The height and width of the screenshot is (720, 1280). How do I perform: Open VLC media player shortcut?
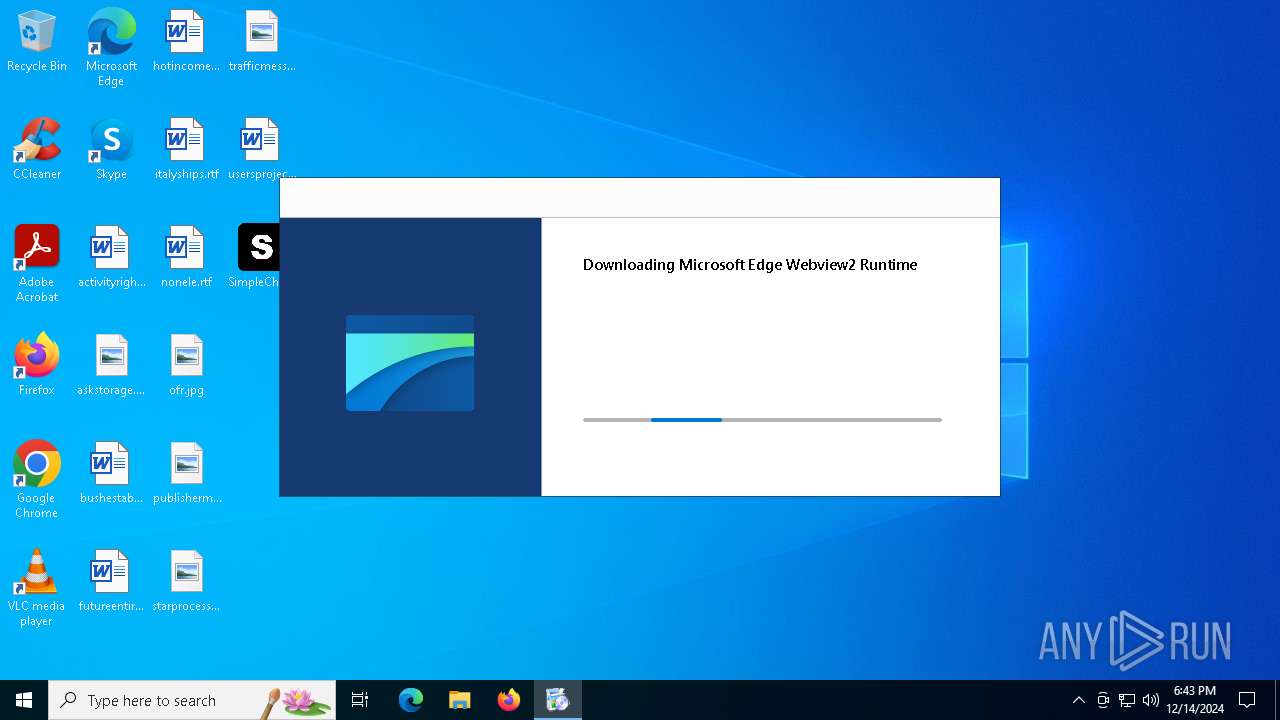tap(37, 588)
